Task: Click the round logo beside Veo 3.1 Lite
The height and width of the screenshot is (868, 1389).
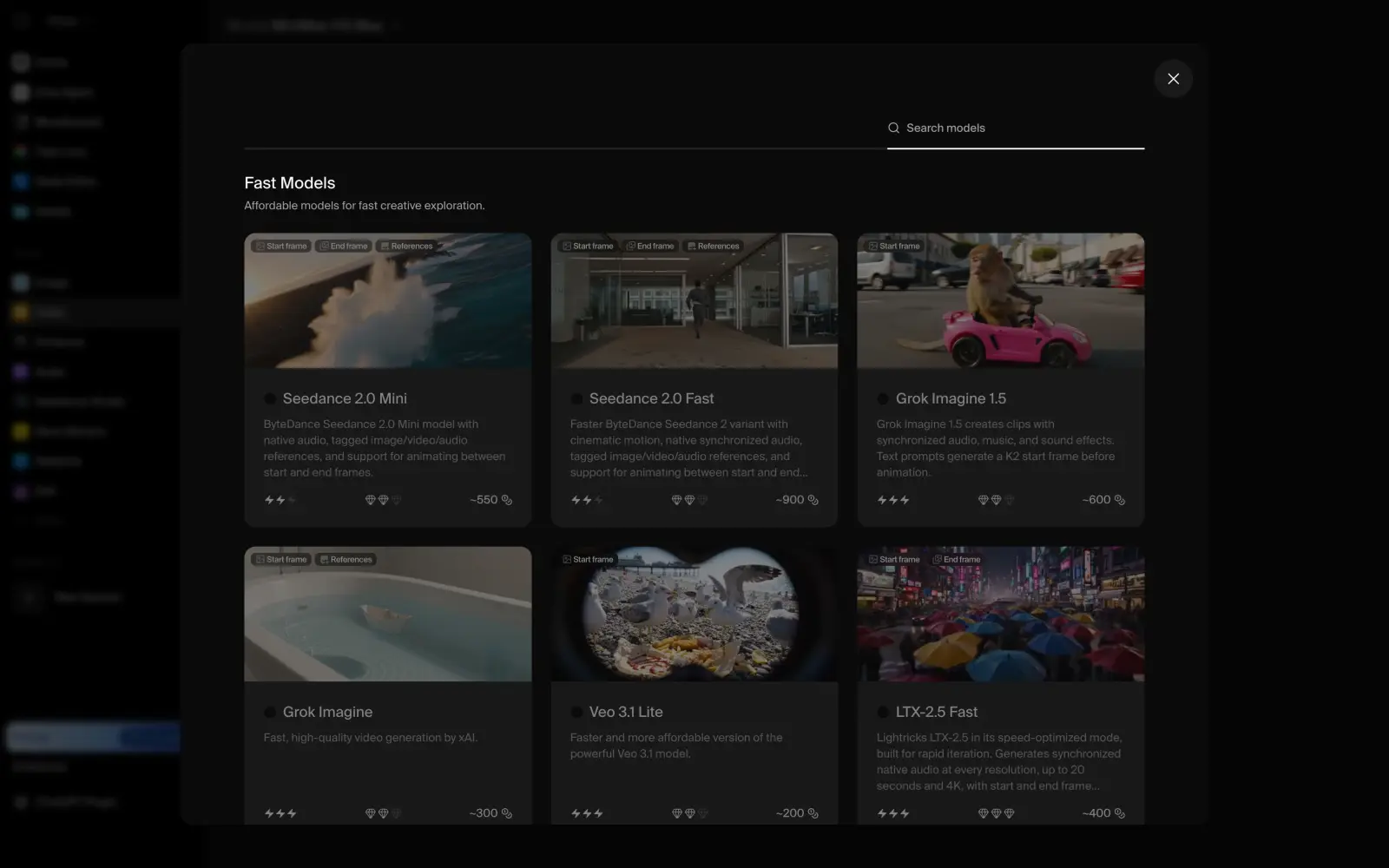Action: [576, 712]
